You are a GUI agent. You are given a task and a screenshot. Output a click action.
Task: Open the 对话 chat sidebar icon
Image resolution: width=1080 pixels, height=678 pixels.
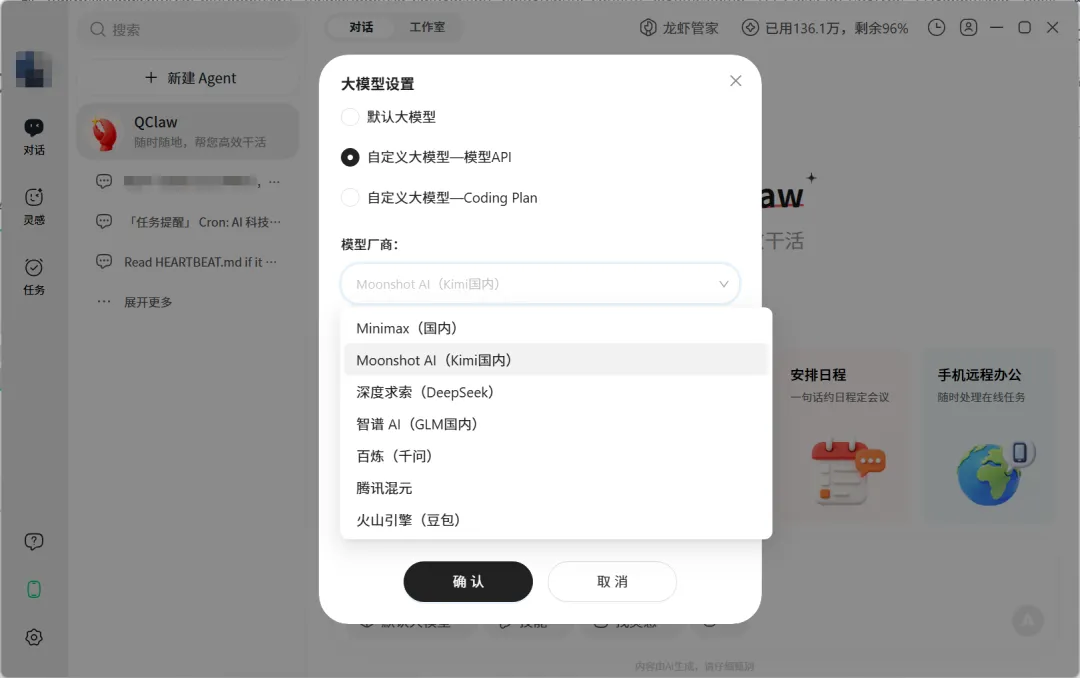click(x=34, y=136)
